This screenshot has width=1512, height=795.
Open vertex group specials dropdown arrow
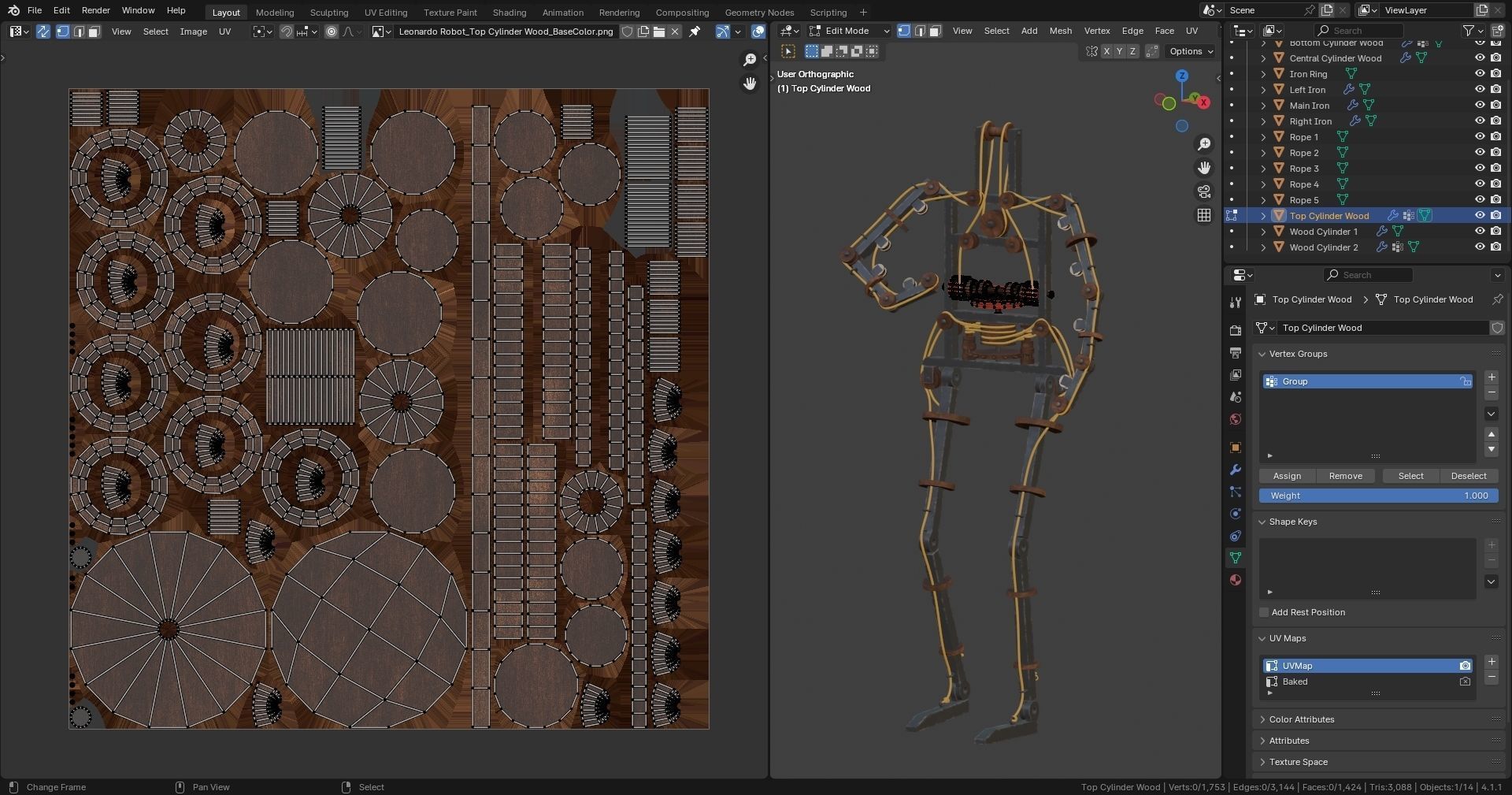tap(1491, 414)
